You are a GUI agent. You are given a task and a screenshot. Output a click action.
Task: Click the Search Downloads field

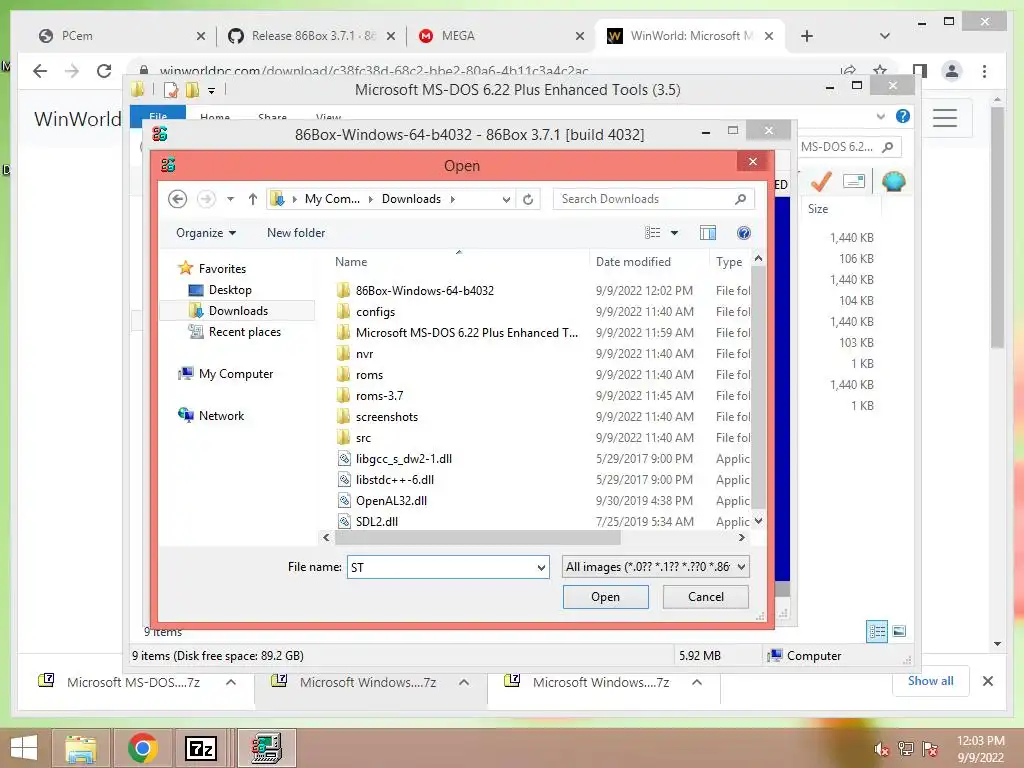click(x=643, y=199)
